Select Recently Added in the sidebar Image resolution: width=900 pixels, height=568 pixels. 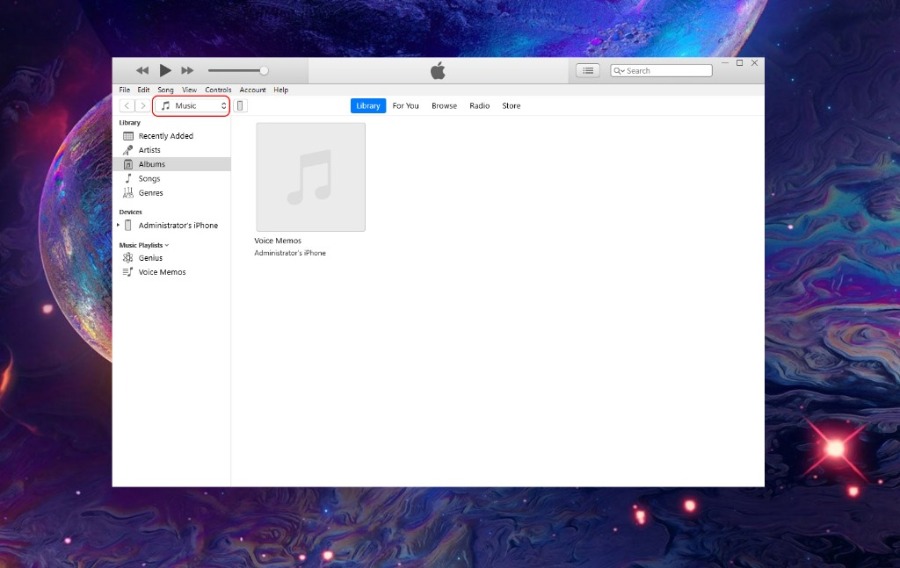coord(172,136)
